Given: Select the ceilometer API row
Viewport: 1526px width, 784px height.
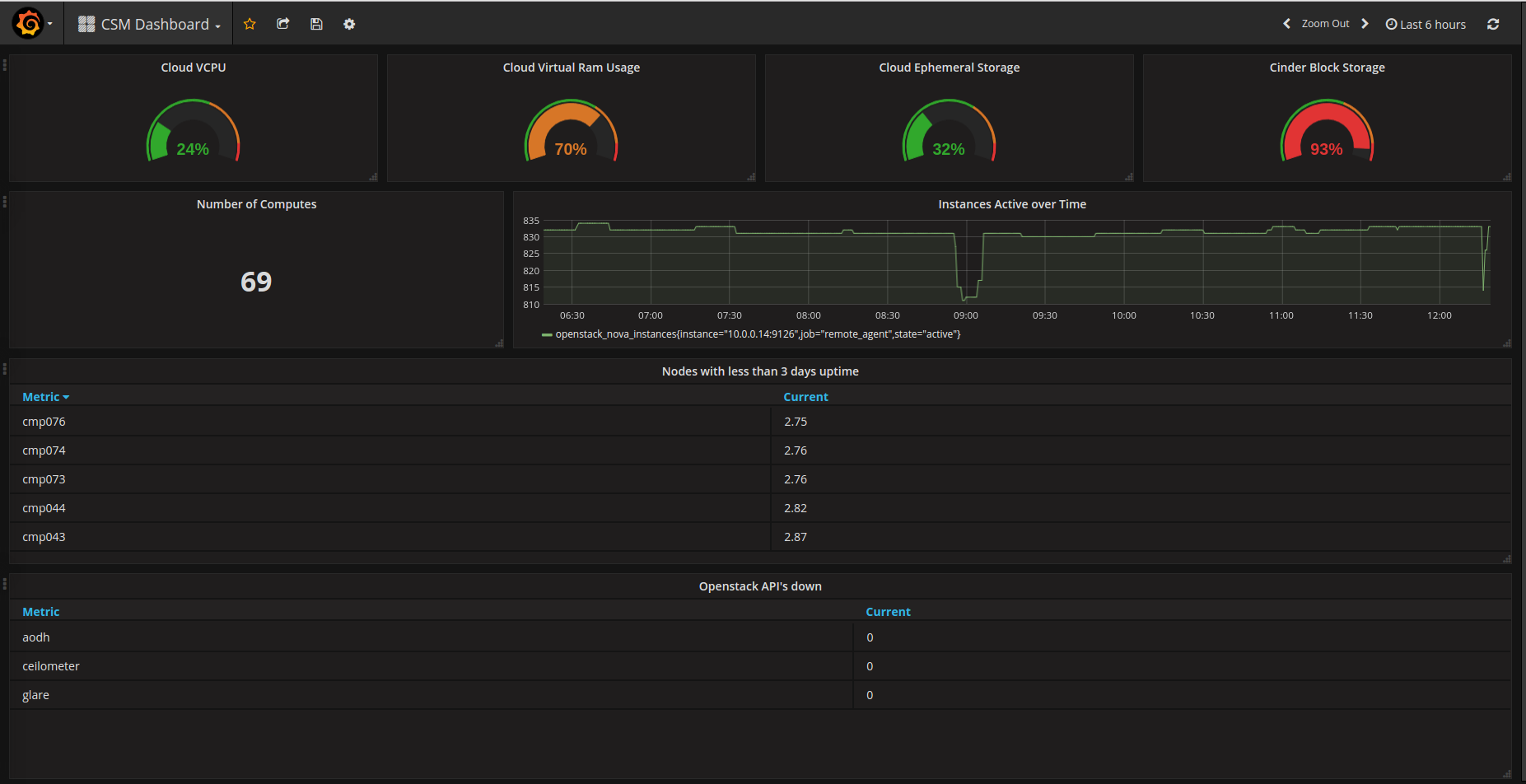Looking at the screenshot, I should (760, 666).
